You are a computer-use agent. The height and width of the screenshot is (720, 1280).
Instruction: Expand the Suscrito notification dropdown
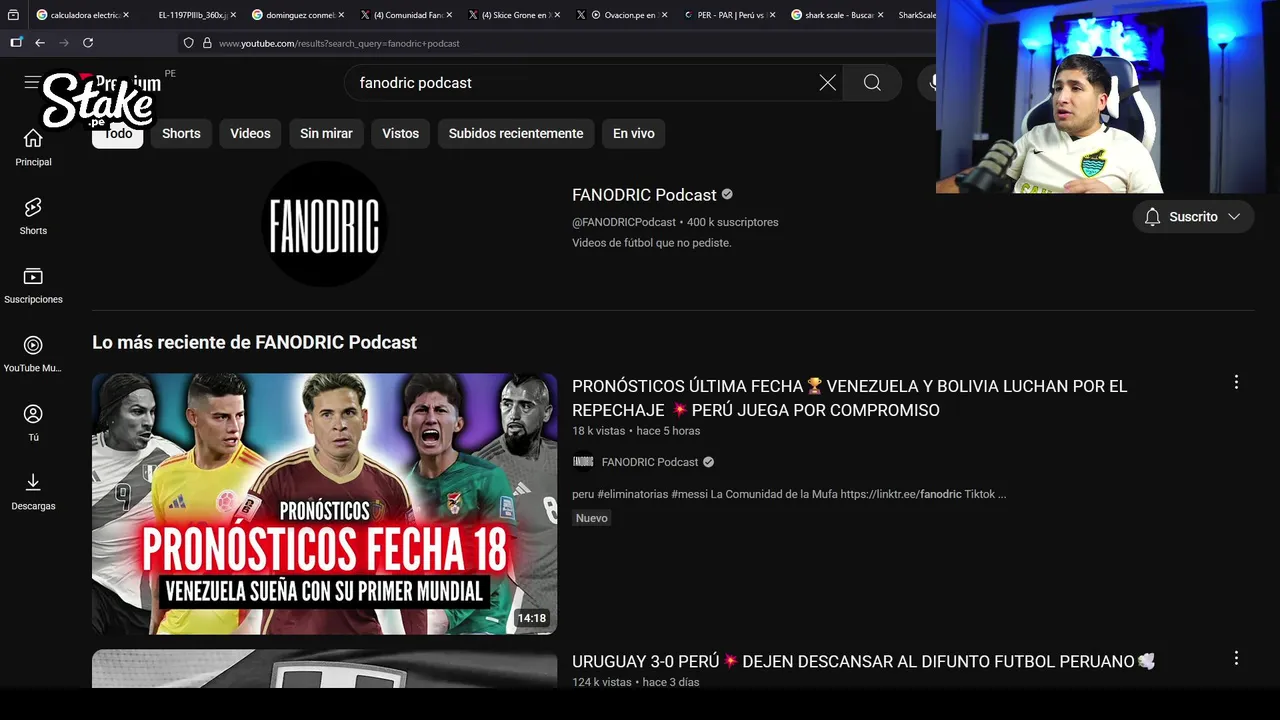click(1193, 217)
